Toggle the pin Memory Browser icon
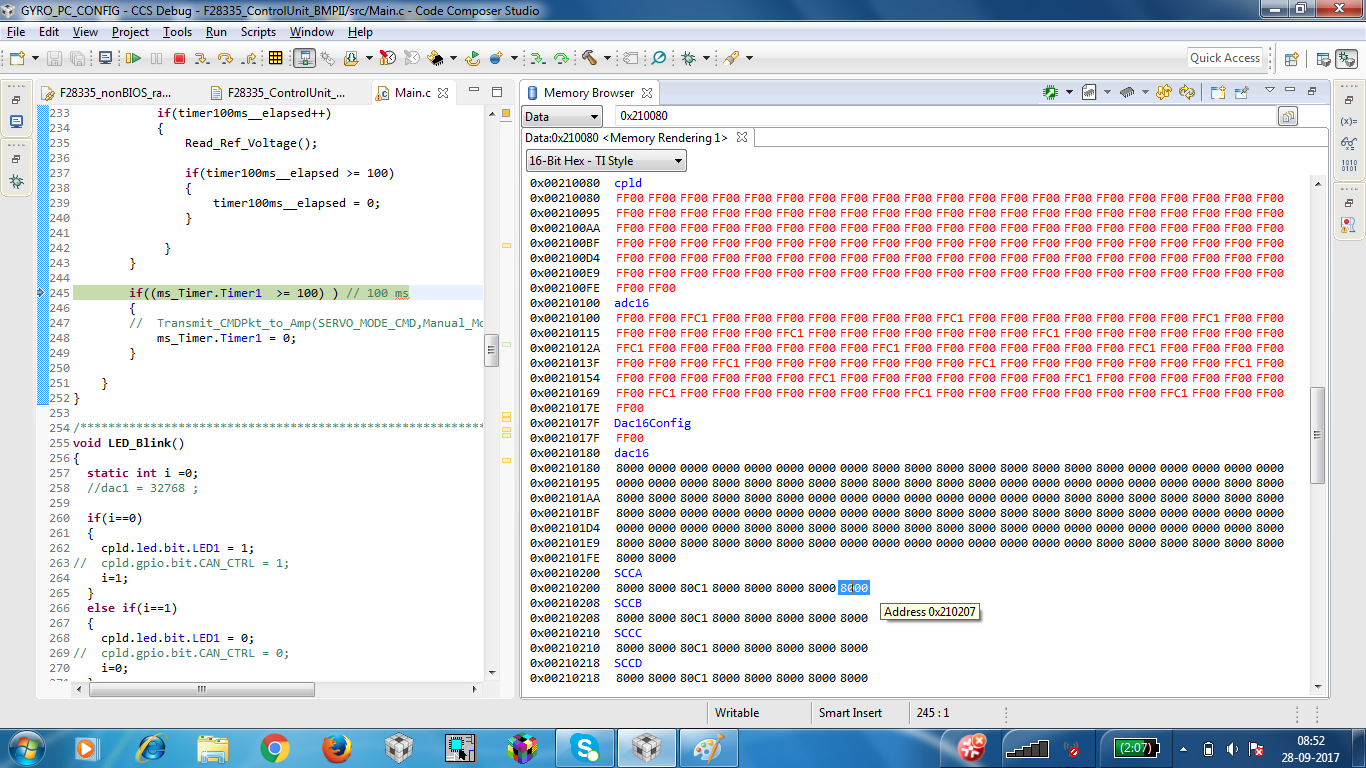 (1241, 93)
